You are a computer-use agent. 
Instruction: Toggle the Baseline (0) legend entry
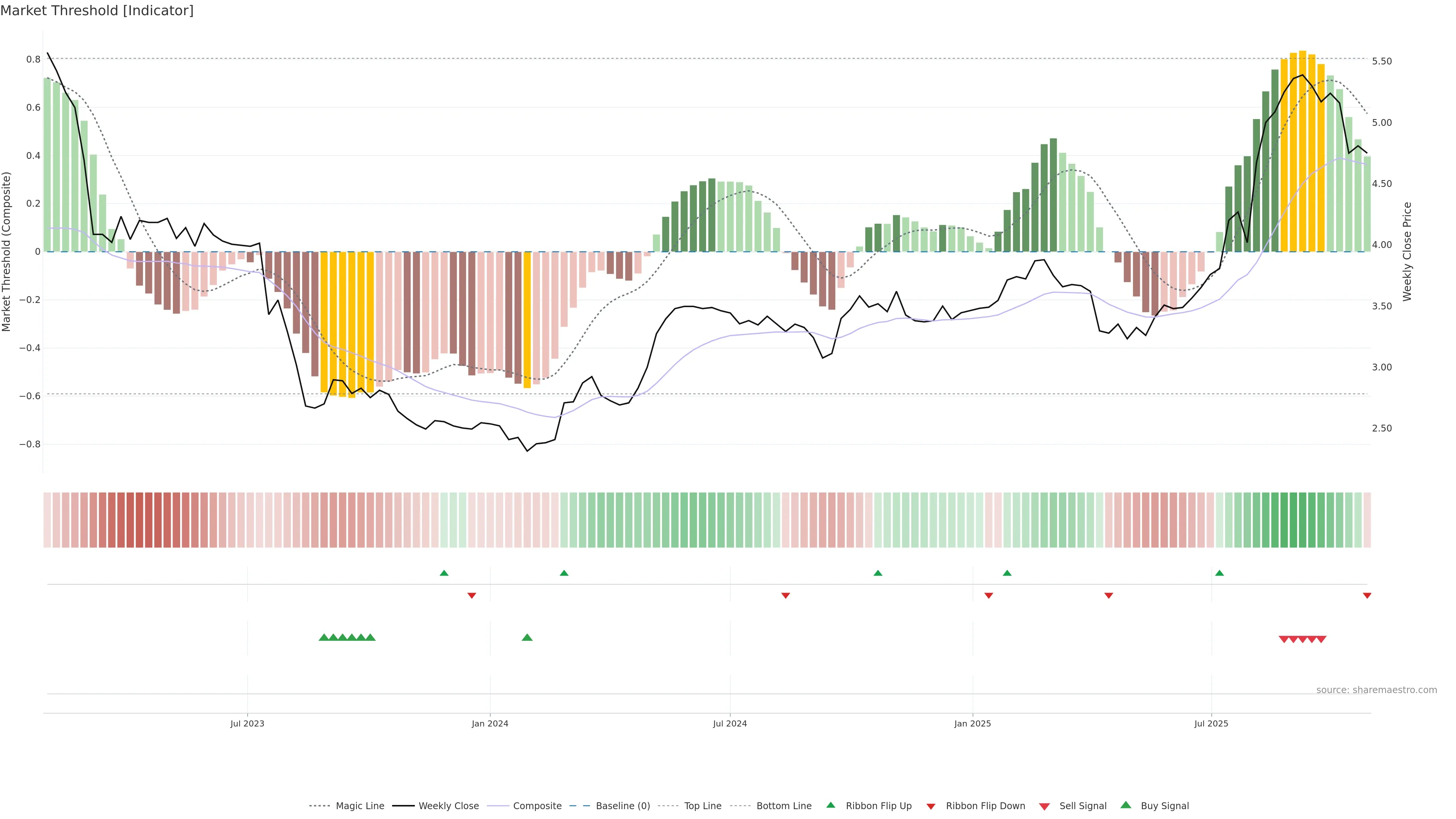tap(622, 806)
